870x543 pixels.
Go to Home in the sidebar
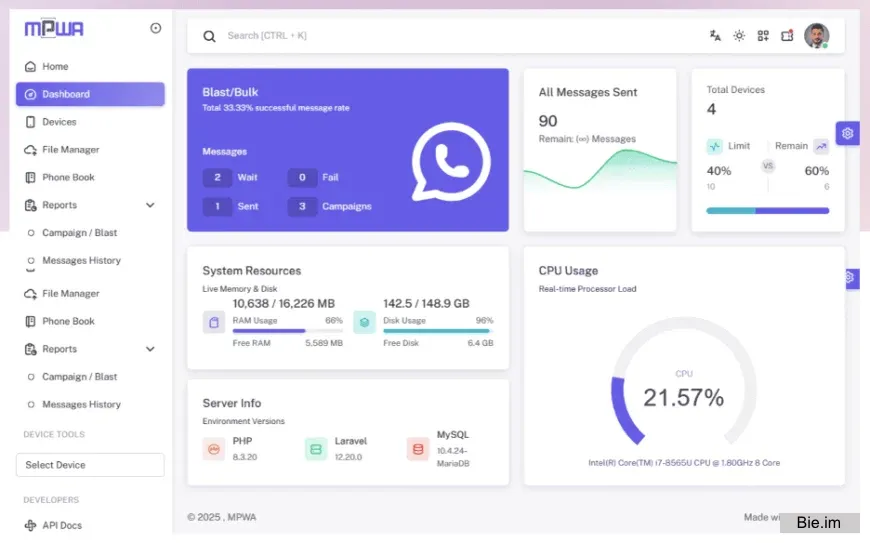(55, 66)
